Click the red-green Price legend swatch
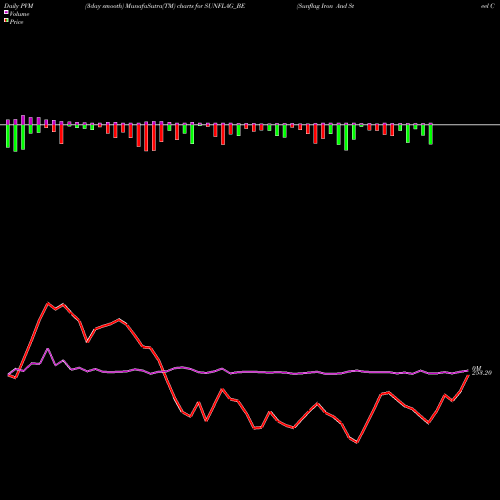500x500 pixels. pos(6,21)
